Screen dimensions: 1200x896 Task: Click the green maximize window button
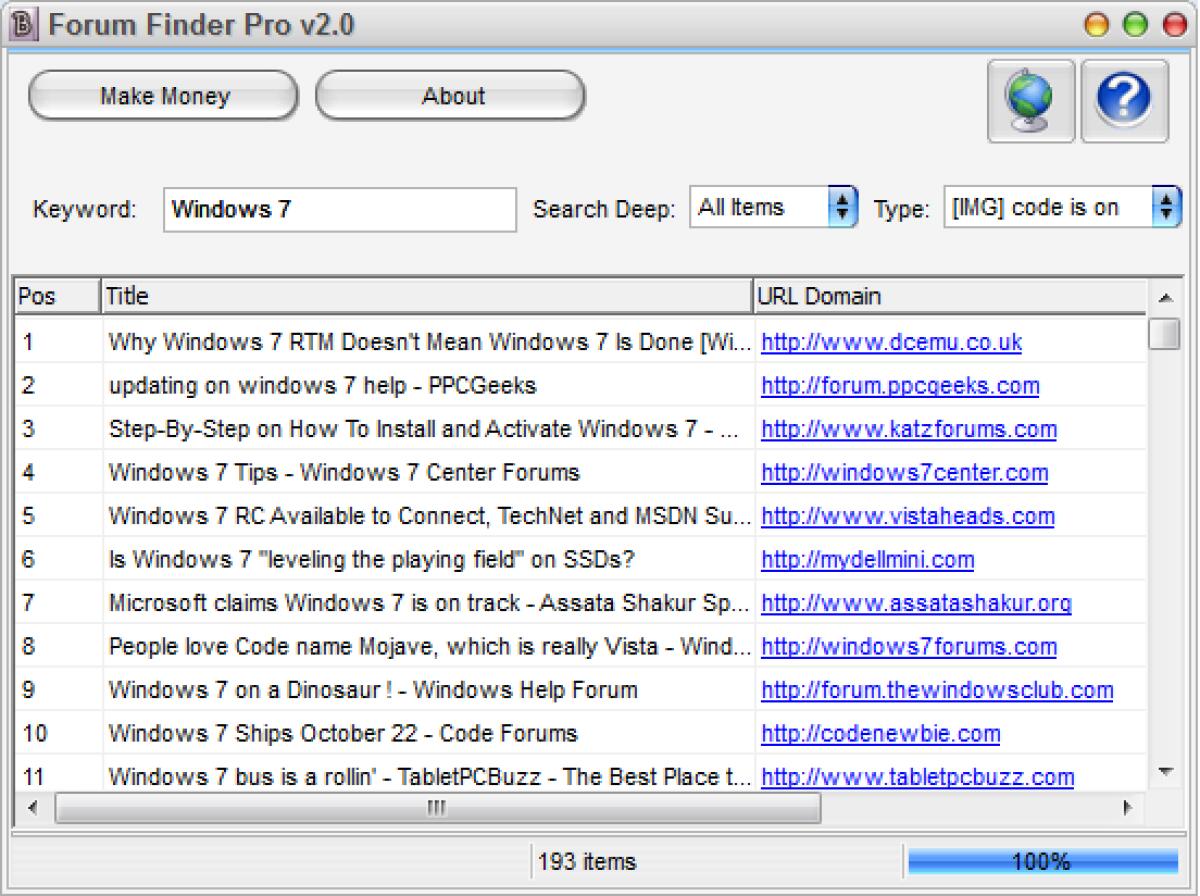click(x=1136, y=24)
